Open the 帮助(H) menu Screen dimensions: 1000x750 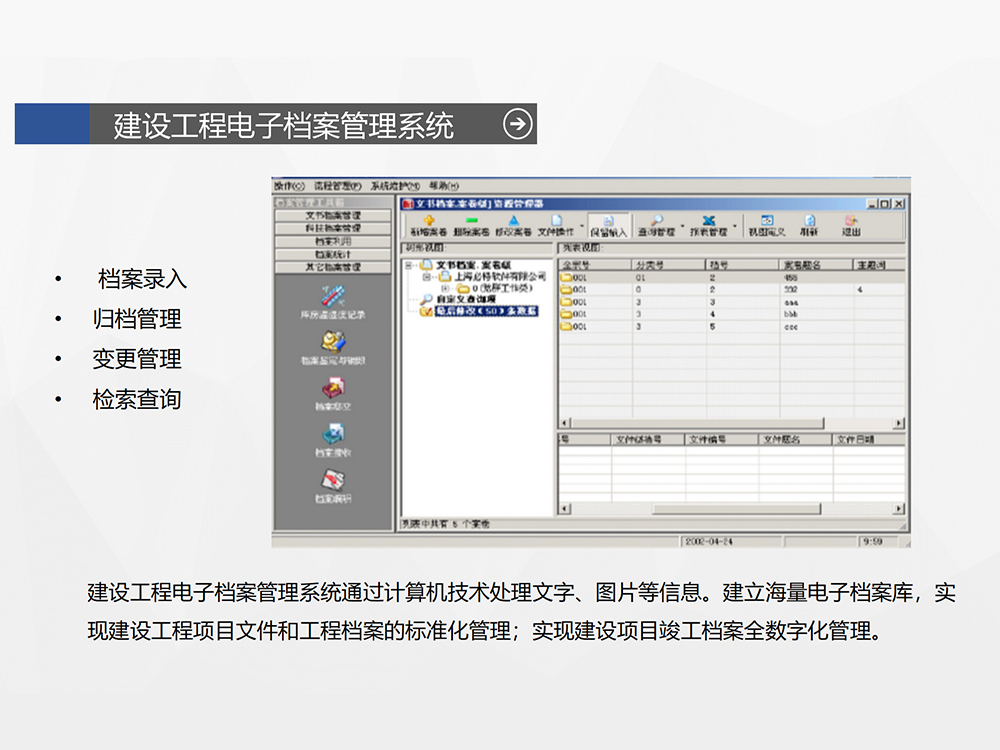(x=444, y=186)
